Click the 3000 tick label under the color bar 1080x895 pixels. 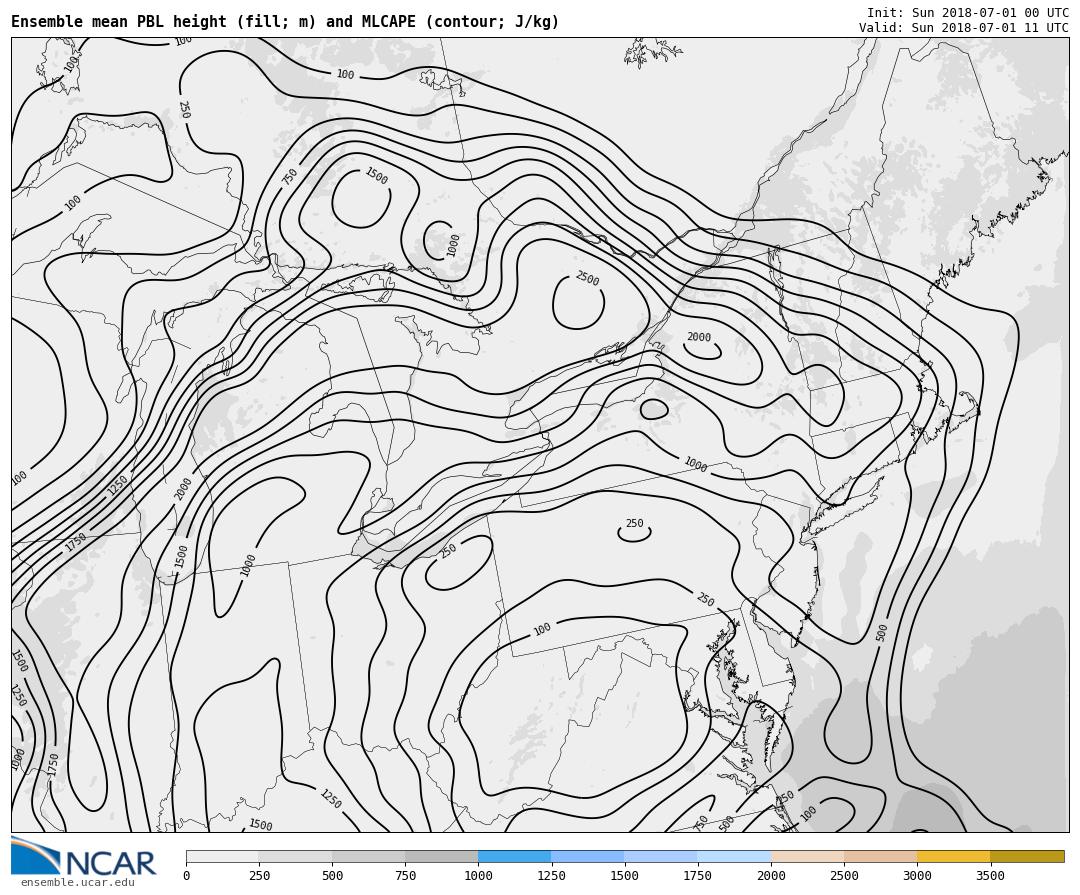coord(917,876)
